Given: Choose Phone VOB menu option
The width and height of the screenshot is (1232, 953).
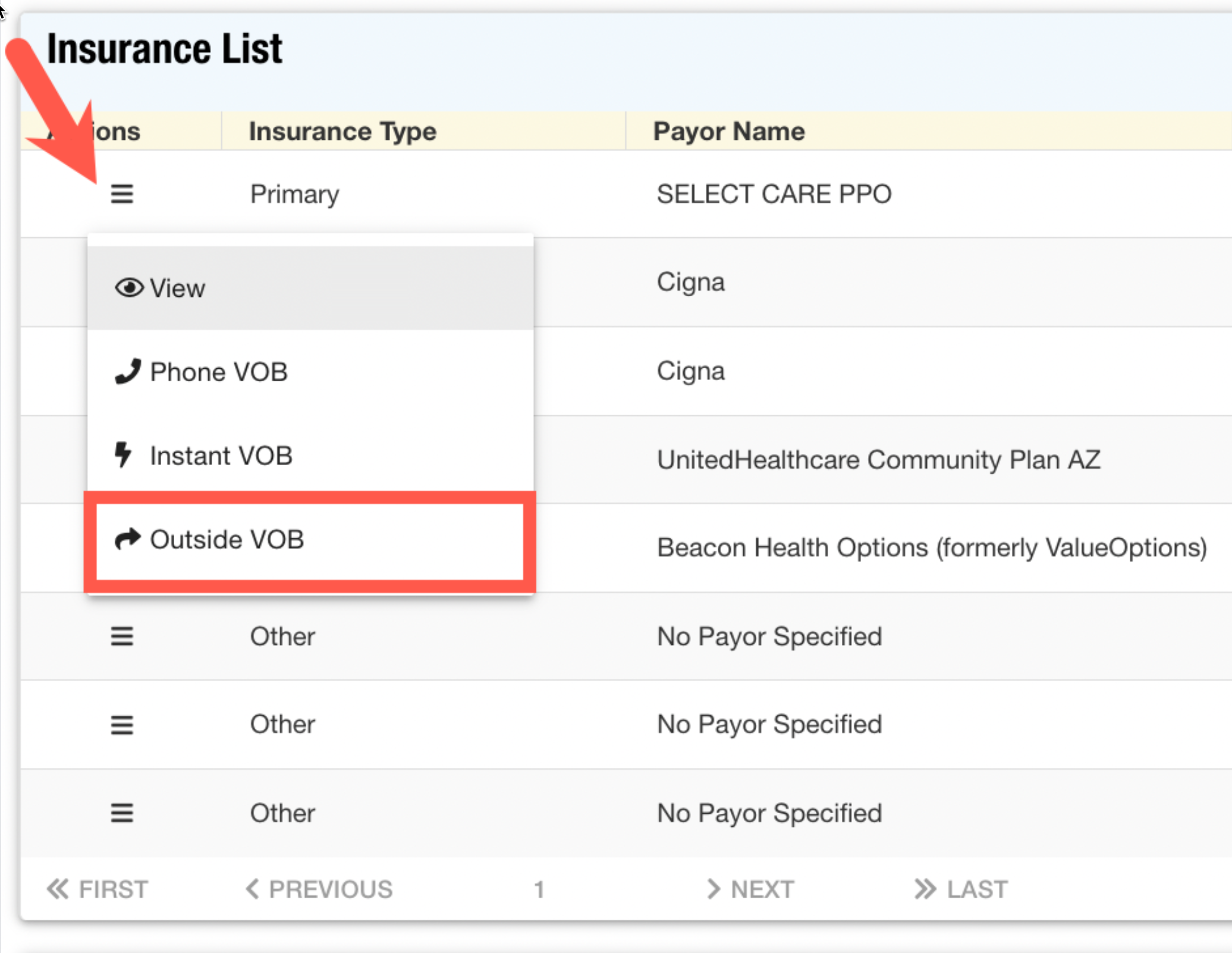Looking at the screenshot, I should (218, 372).
